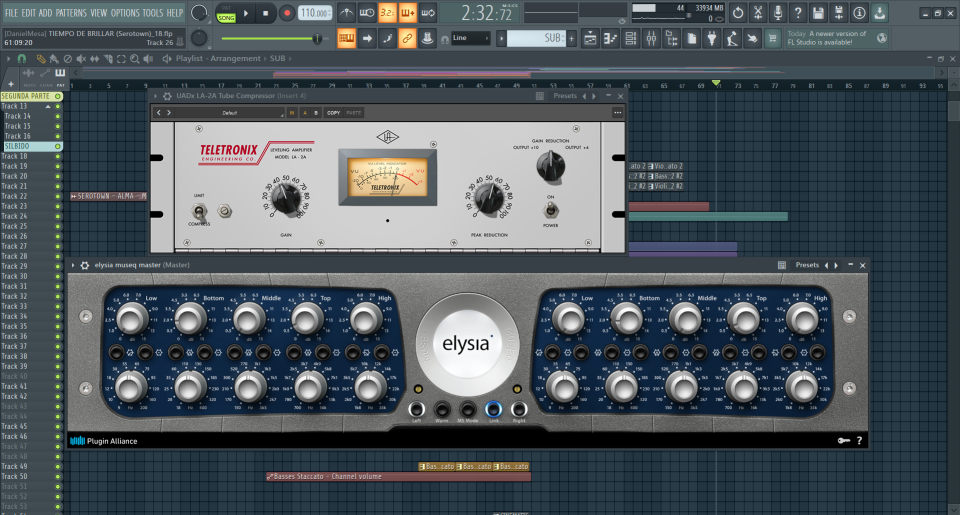Open the Piano roll view icon
Viewport: 960px width, 515px height.
click(x=610, y=39)
